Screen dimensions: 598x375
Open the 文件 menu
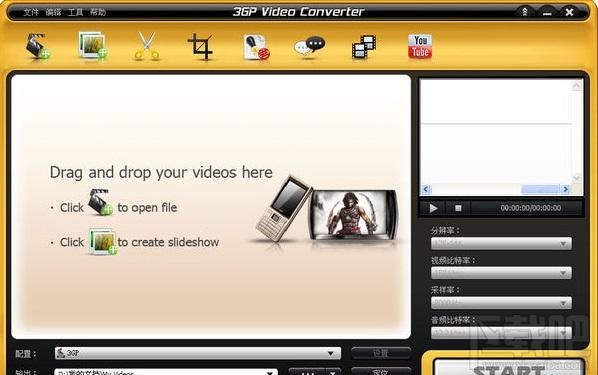pyautogui.click(x=31, y=12)
